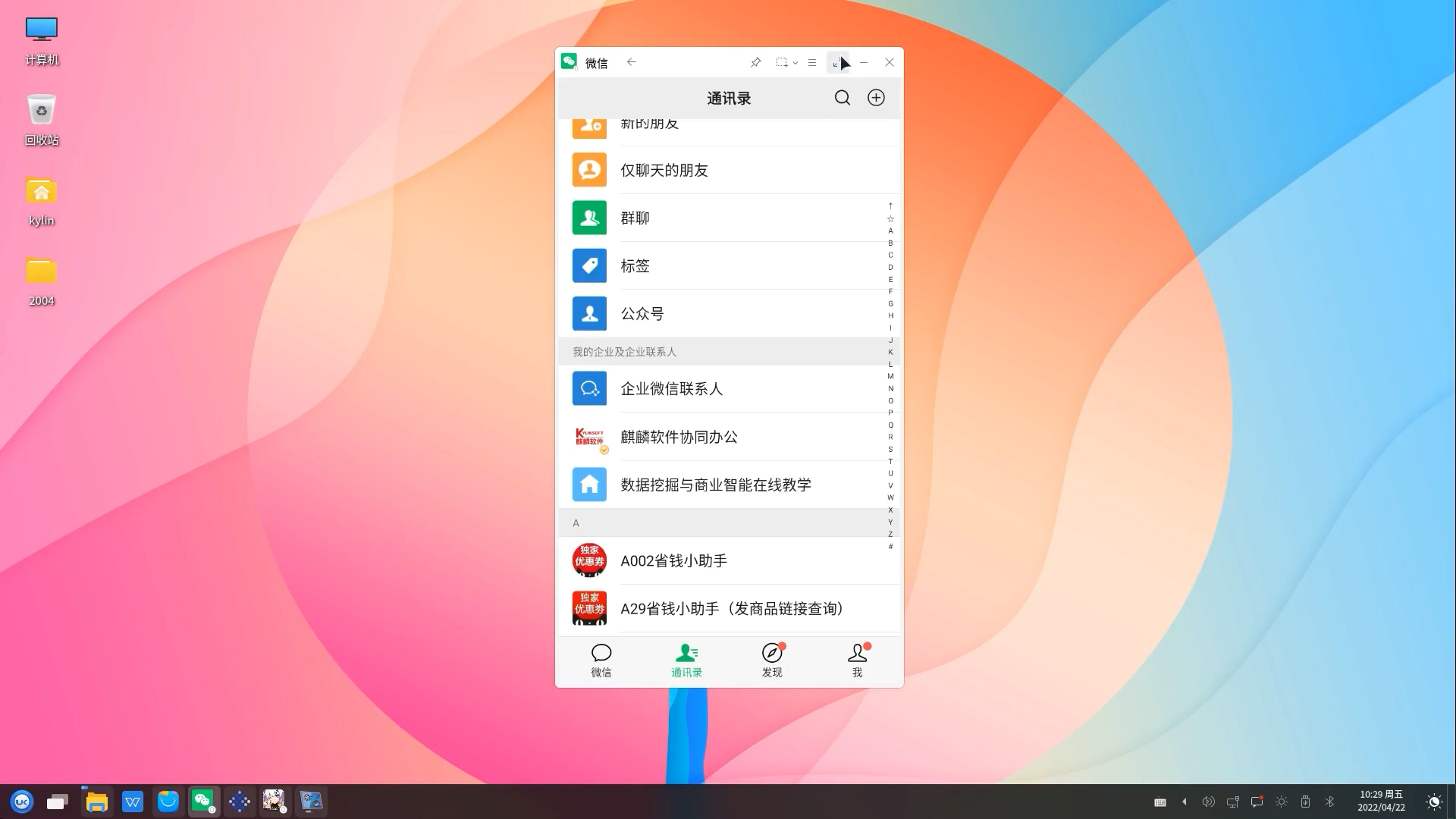This screenshot has width=1456, height=819.
Task: Click the plus icon to add friends
Action: tap(876, 98)
